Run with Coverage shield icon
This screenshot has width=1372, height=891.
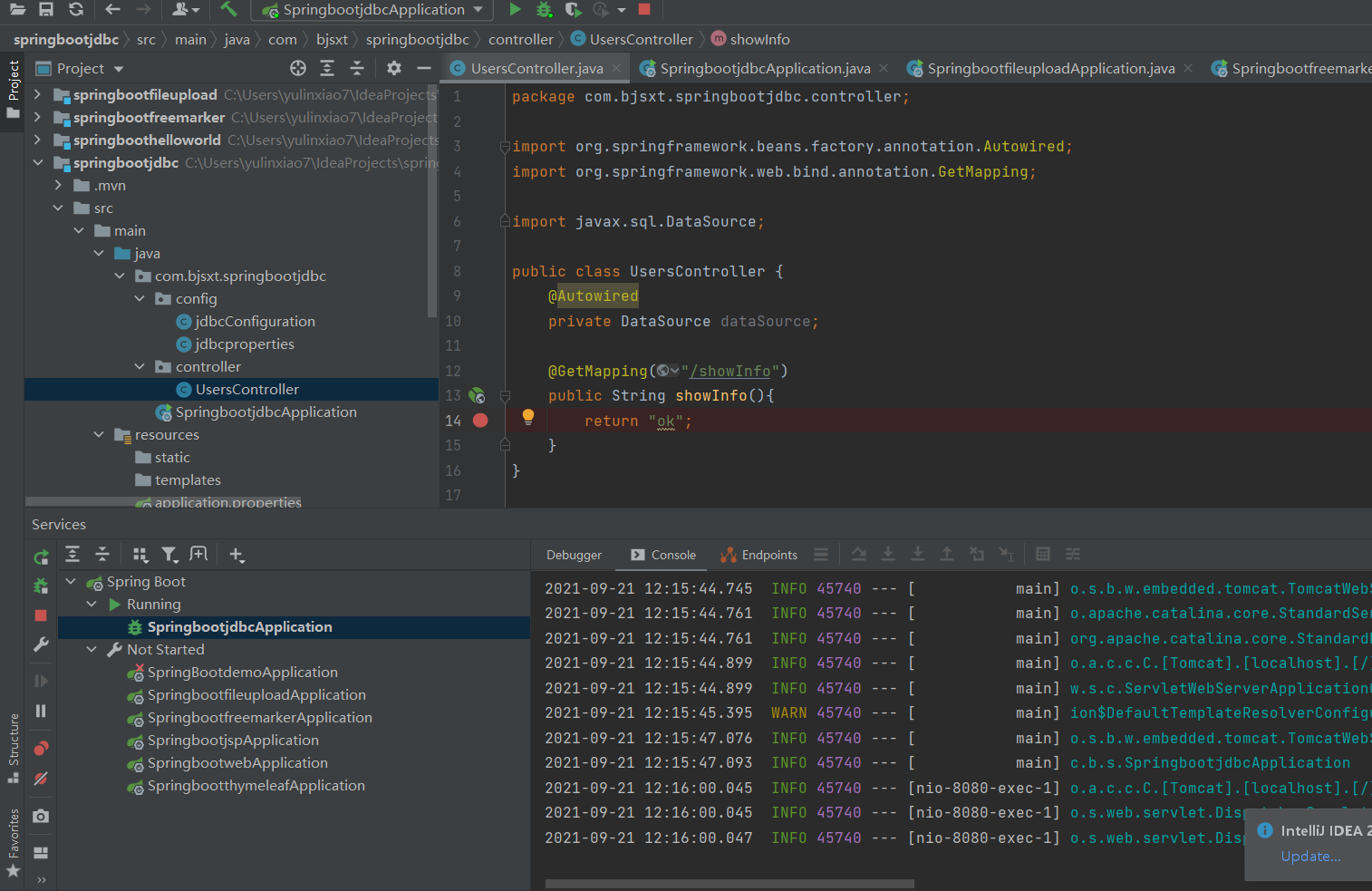pyautogui.click(x=573, y=9)
